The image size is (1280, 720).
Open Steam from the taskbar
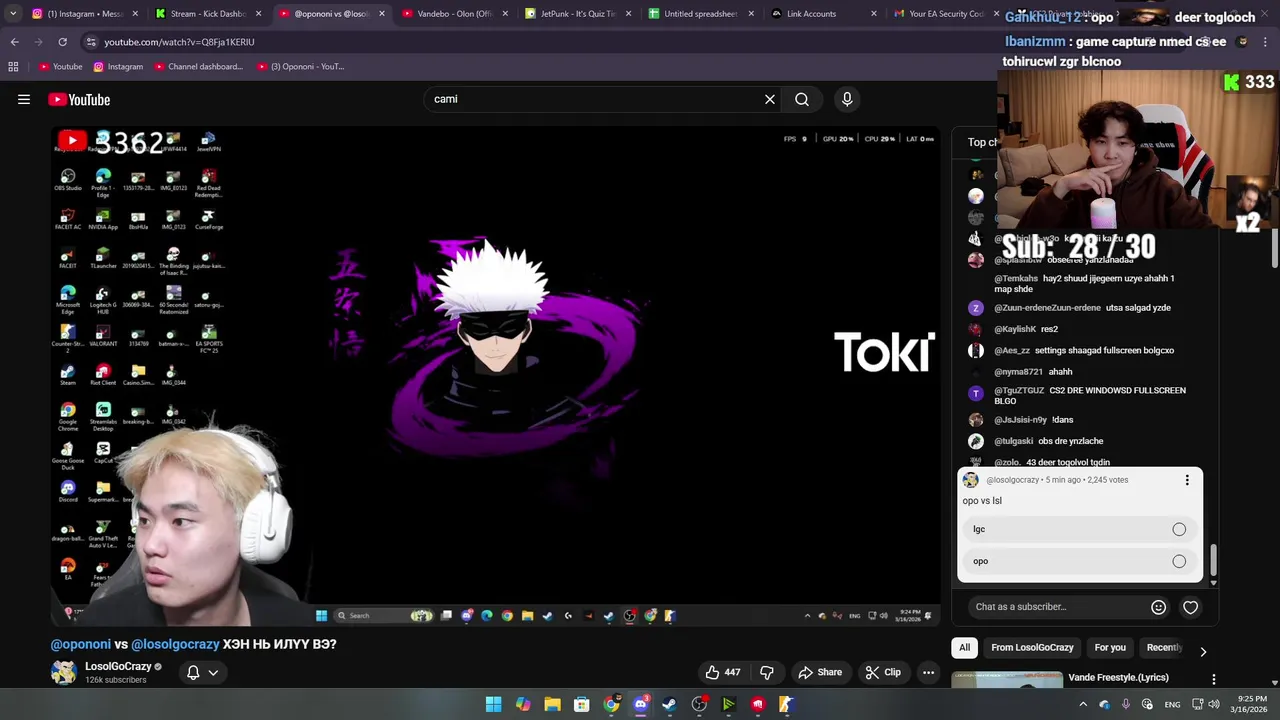670,704
